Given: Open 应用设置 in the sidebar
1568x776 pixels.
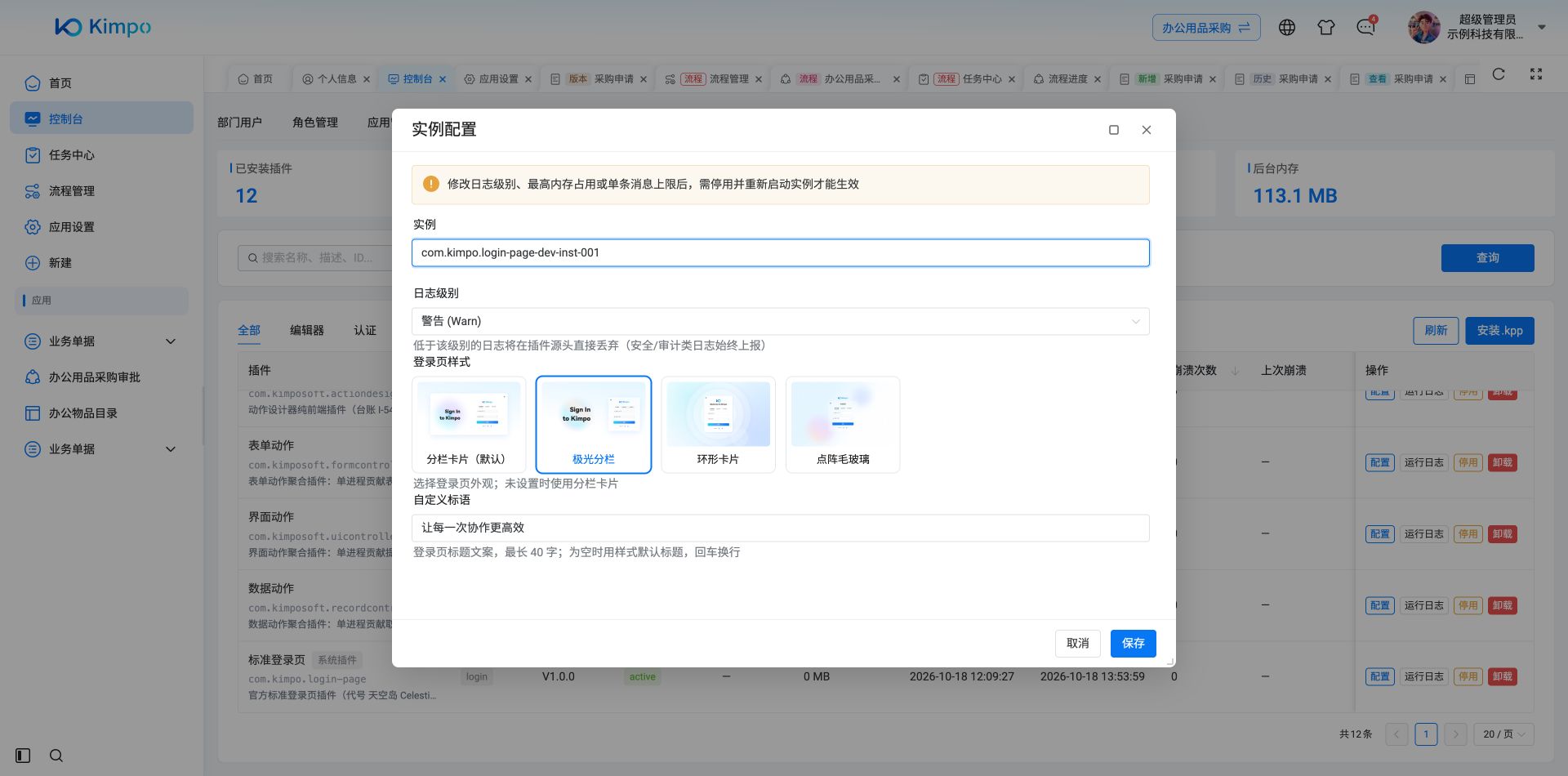Looking at the screenshot, I should [101, 226].
